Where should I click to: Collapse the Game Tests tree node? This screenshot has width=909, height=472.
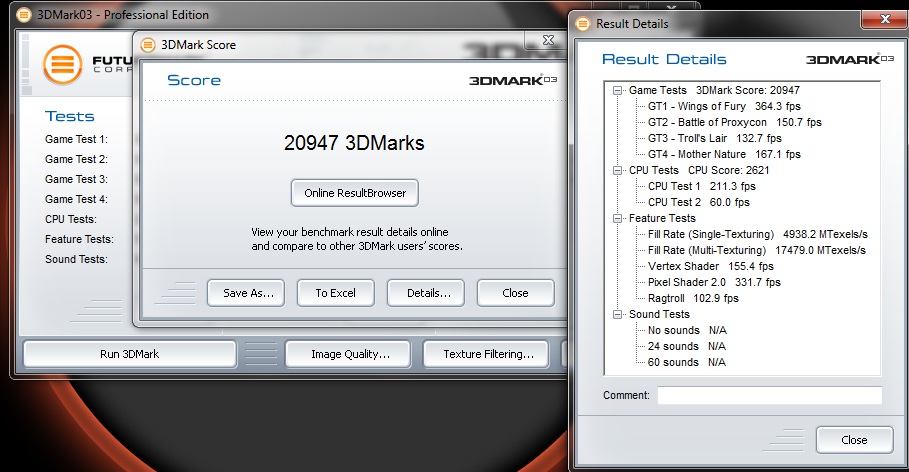pyautogui.click(x=617, y=90)
